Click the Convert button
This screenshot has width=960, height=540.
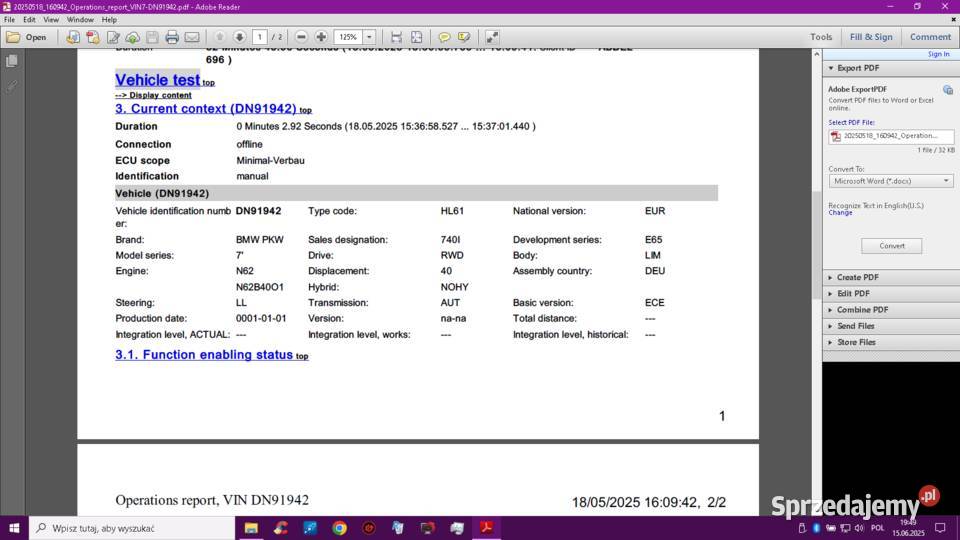tap(891, 246)
